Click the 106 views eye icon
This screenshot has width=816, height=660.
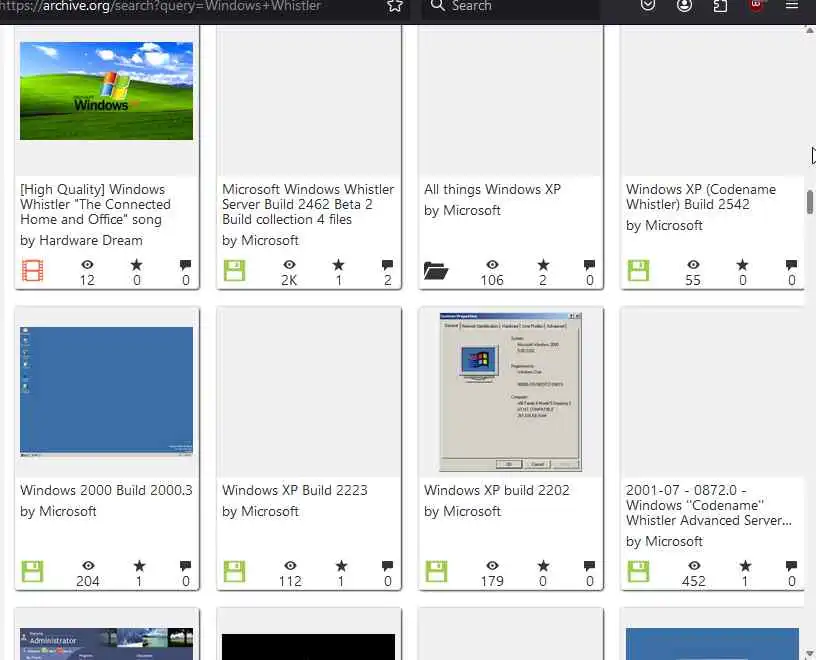tap(492, 265)
